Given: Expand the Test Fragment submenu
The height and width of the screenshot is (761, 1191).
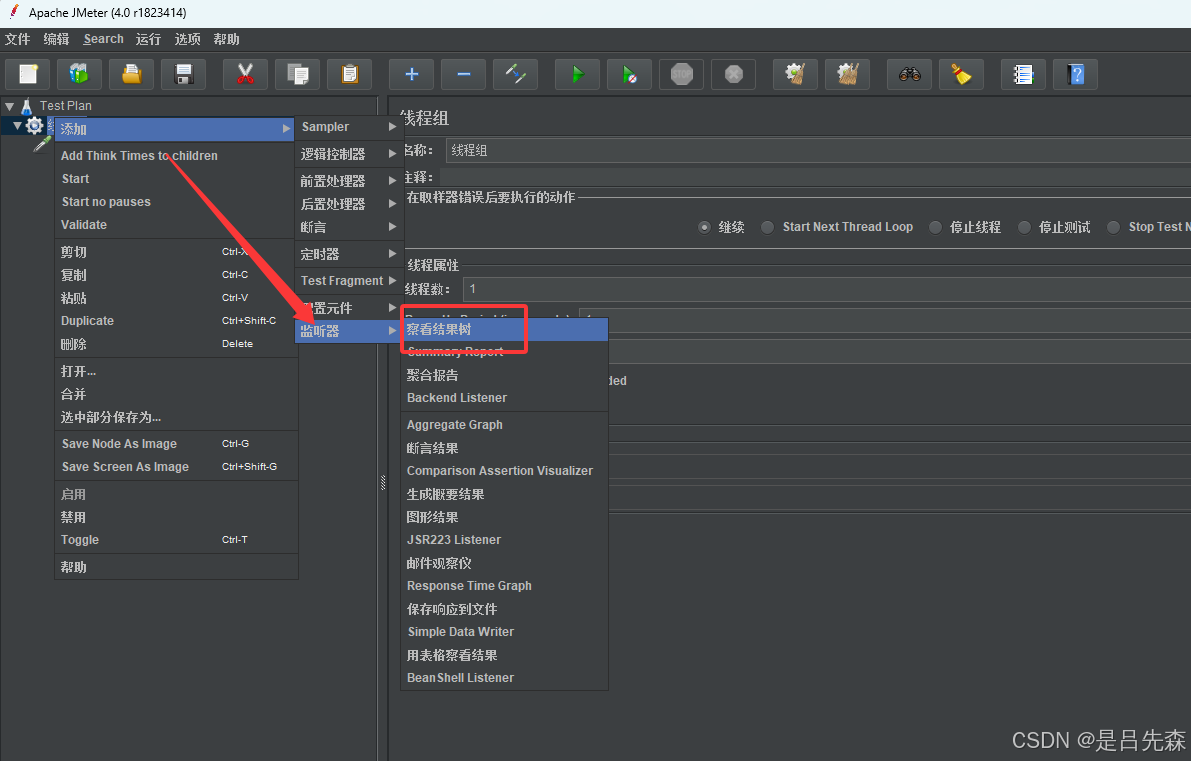Looking at the screenshot, I should pos(349,281).
